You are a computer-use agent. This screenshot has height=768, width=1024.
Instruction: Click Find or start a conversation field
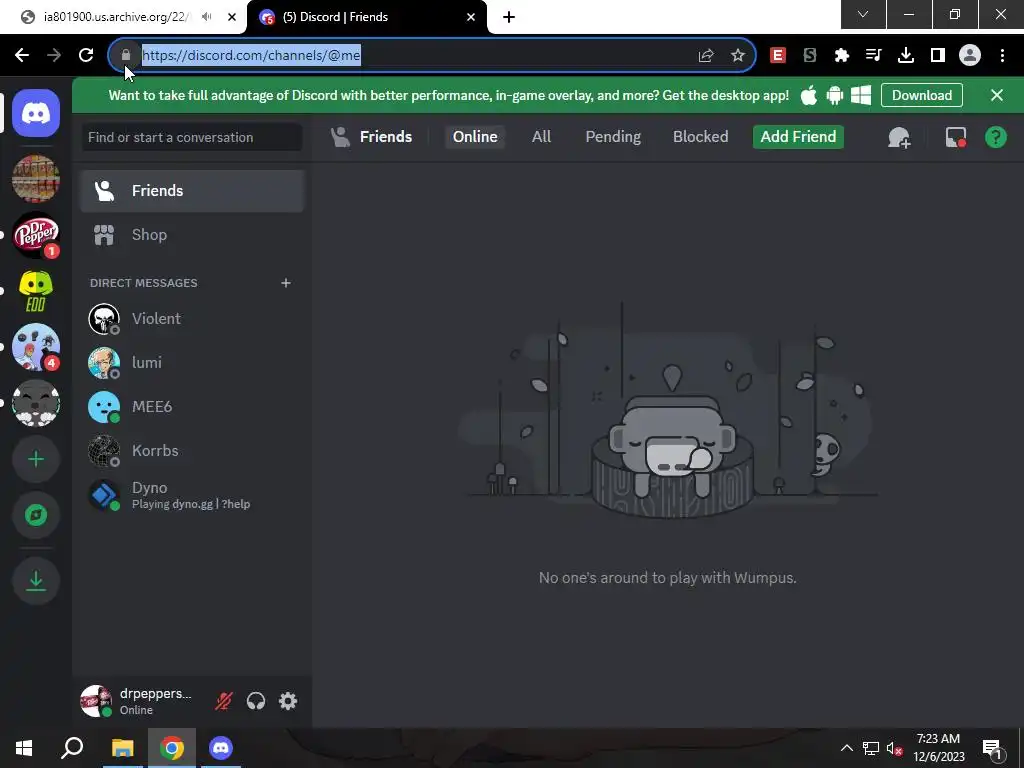192,137
